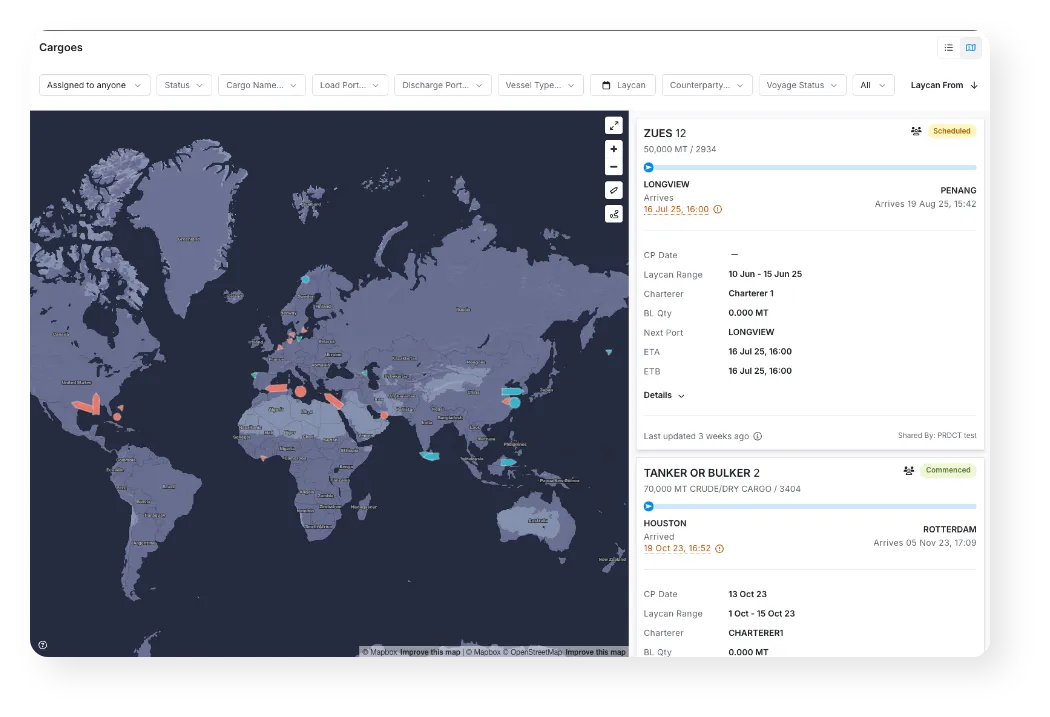1050x717 pixels.
Task: Switch to list view
Action: [949, 48]
